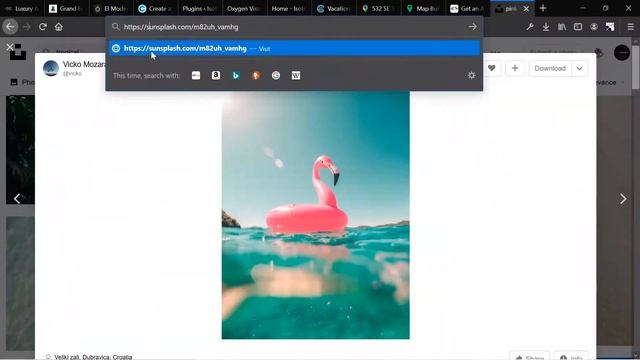The width and height of the screenshot is (640, 360).
Task: Switch to the El Modo tab
Action: (x=111, y=9)
